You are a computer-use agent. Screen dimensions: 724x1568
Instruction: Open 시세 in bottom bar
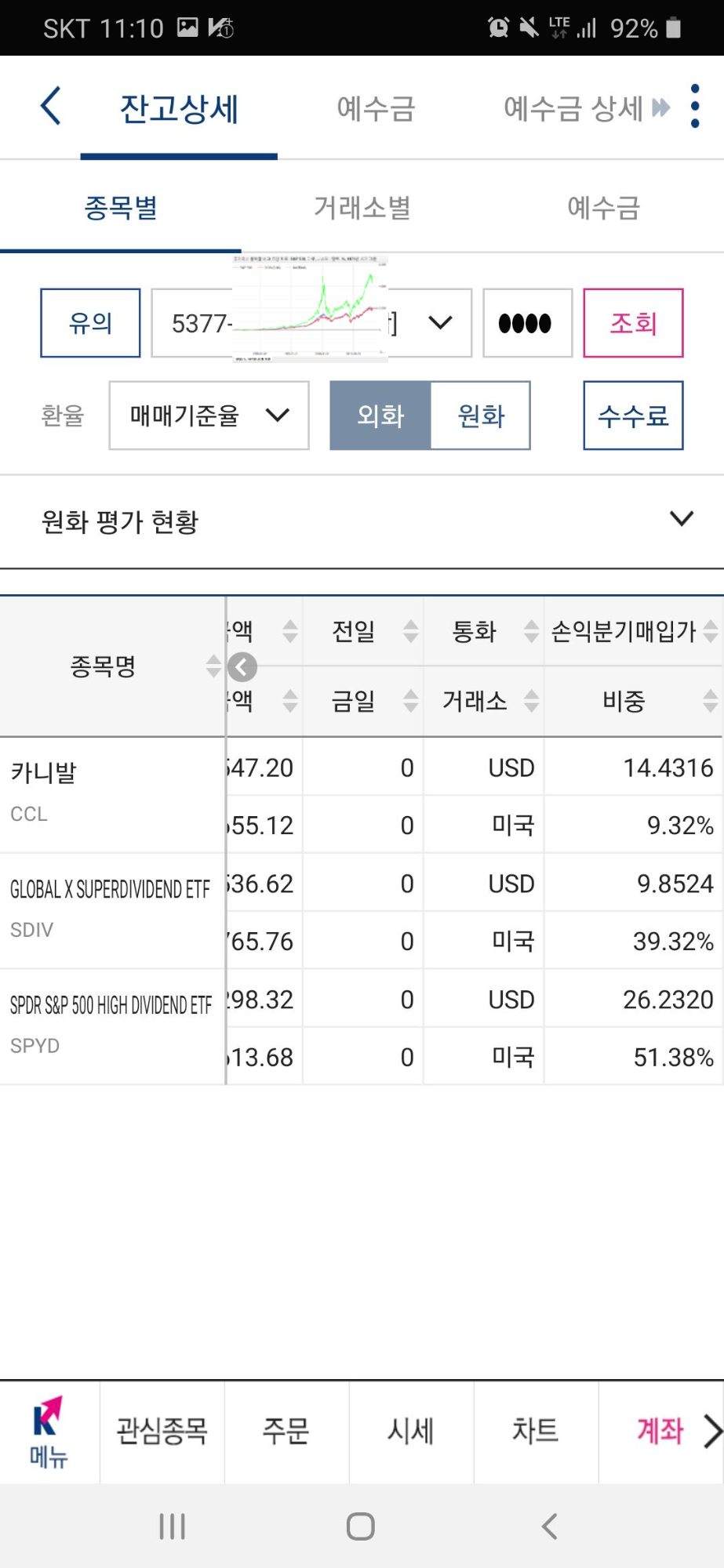click(411, 1432)
